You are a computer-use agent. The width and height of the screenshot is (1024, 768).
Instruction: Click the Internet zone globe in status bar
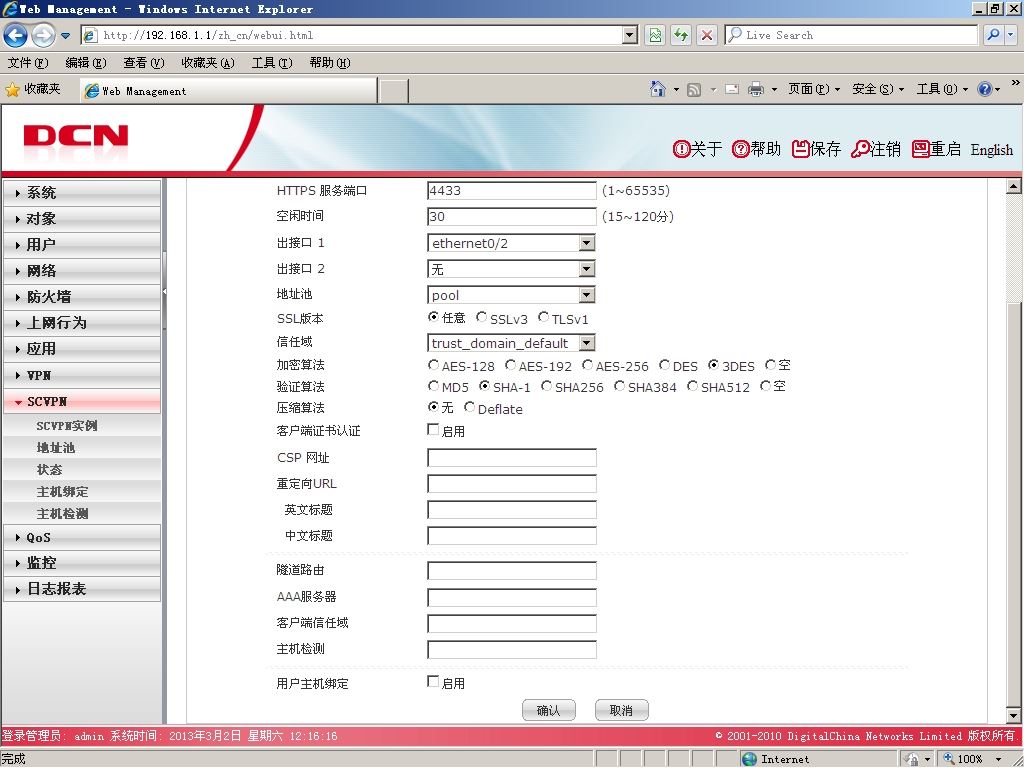click(x=750, y=759)
